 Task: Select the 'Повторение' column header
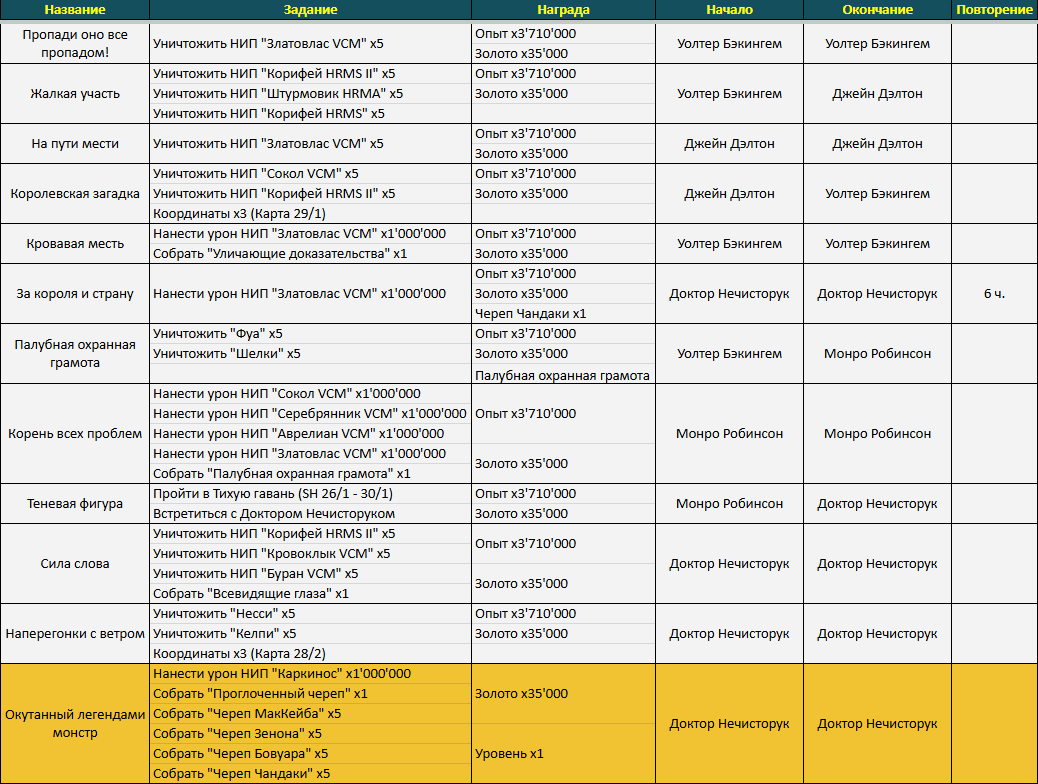coord(994,10)
